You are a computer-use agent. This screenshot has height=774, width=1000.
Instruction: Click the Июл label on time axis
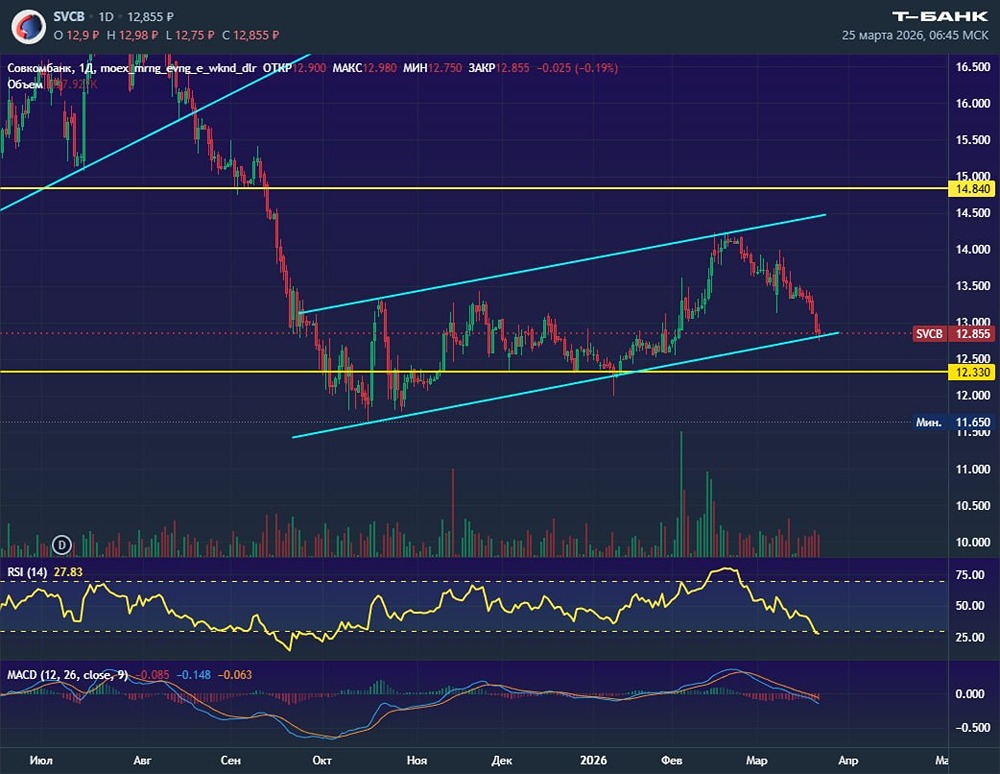(41, 761)
